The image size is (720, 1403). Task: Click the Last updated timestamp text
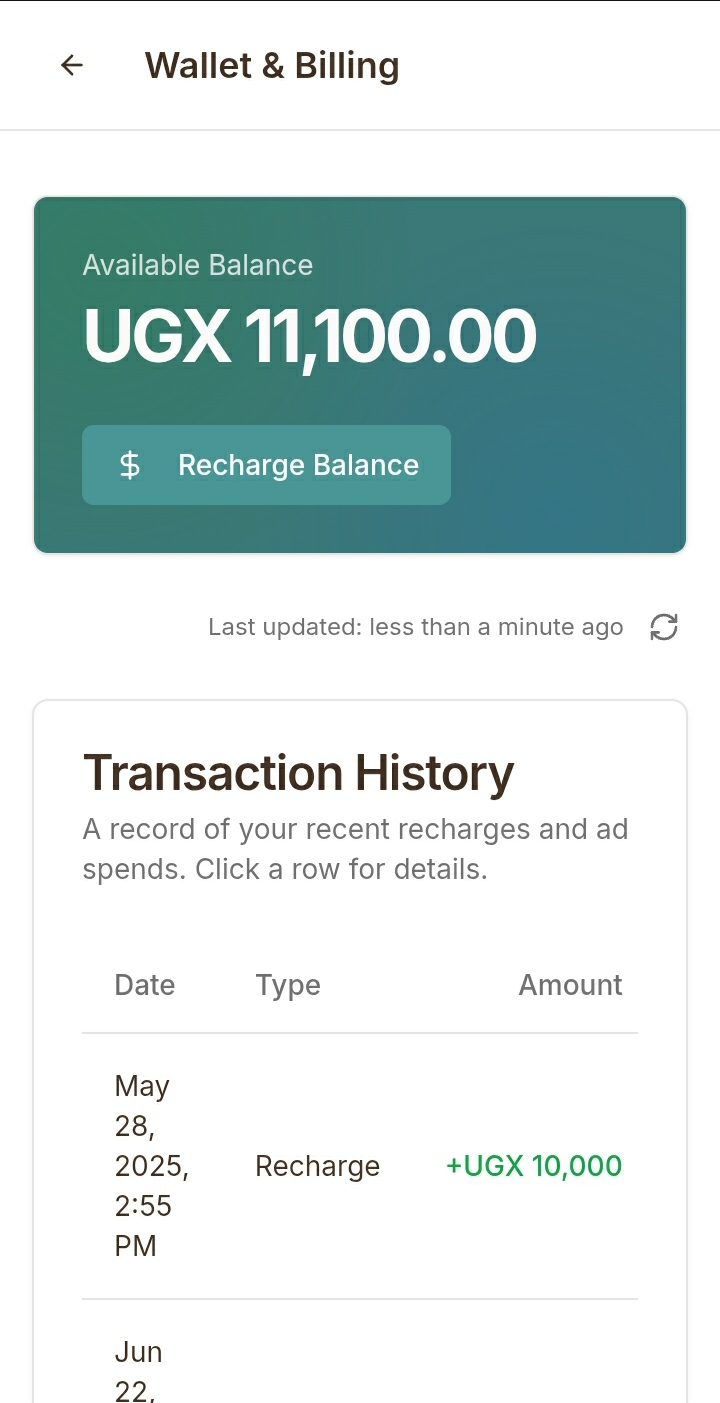coord(415,627)
